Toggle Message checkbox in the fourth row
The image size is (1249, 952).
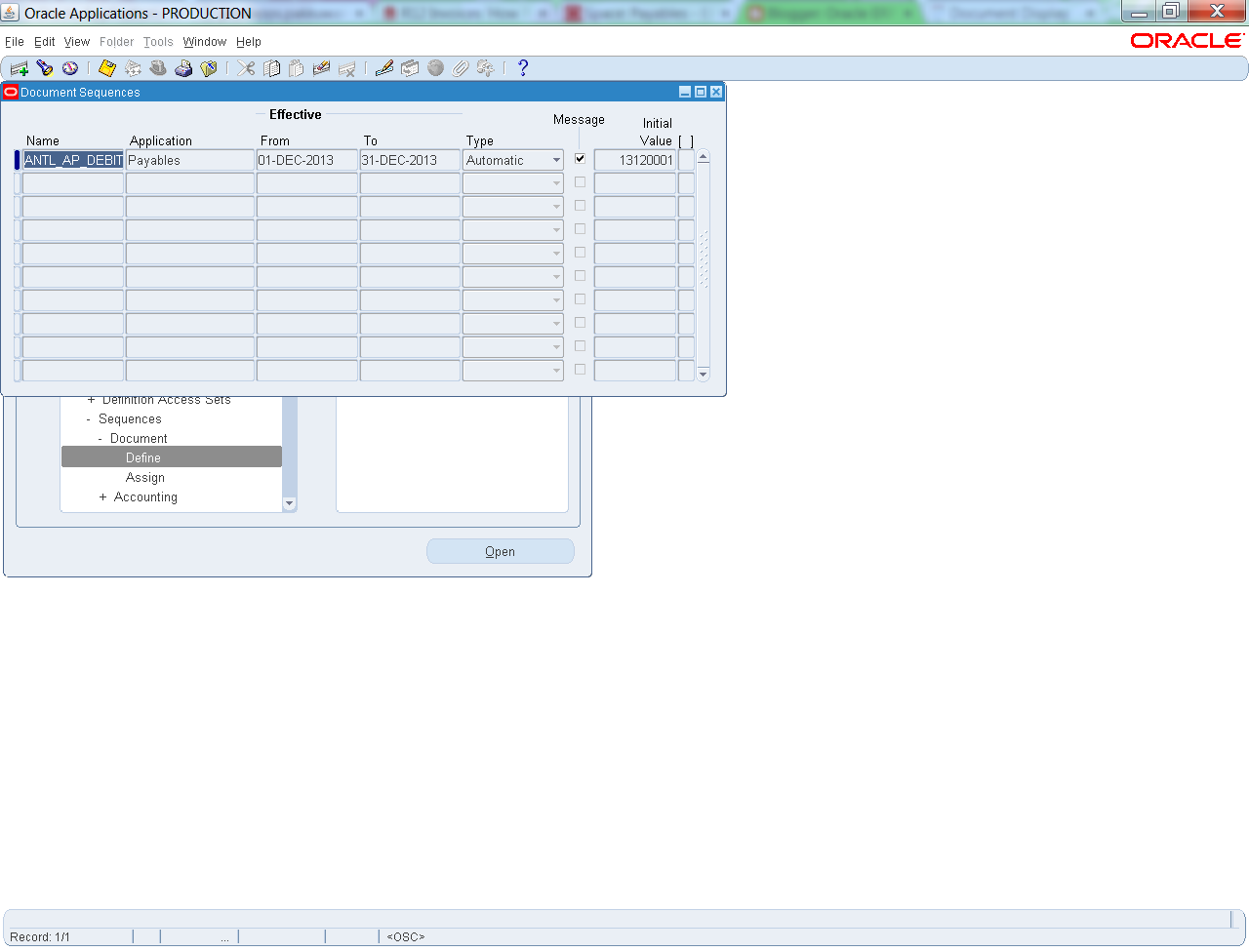pos(580,229)
